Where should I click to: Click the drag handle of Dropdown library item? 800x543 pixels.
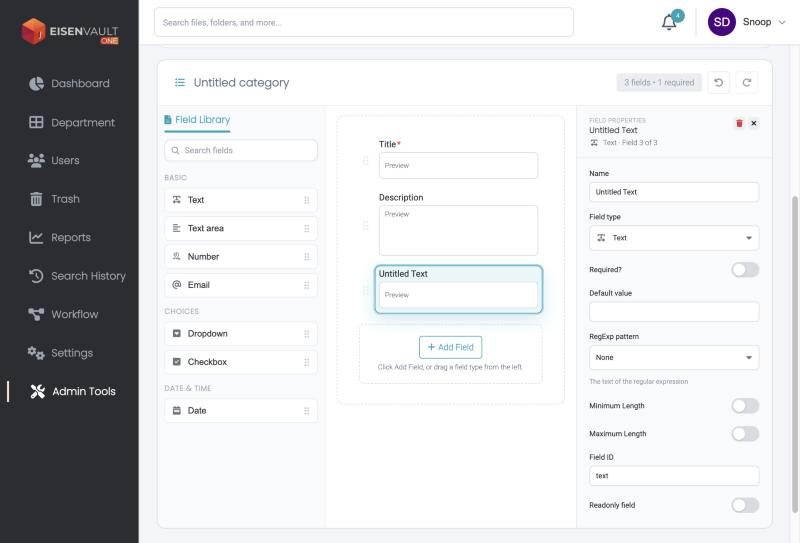tap(307, 334)
